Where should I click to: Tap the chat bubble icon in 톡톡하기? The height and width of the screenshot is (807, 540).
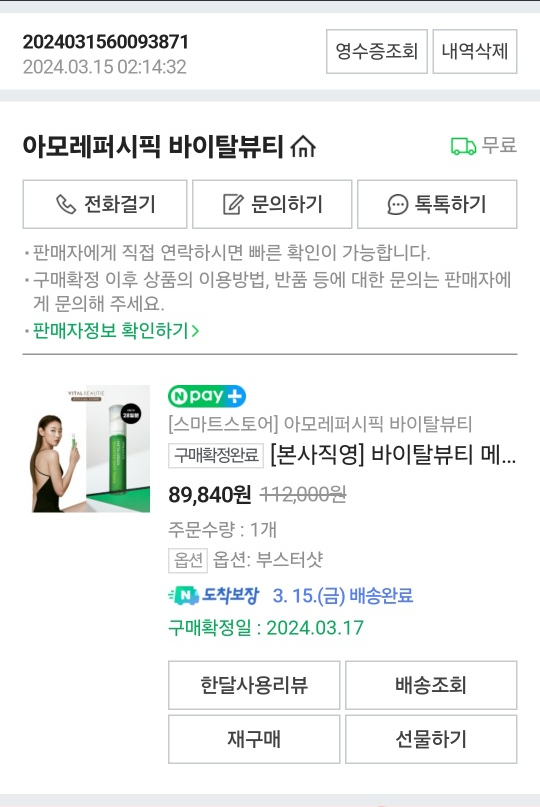point(397,204)
